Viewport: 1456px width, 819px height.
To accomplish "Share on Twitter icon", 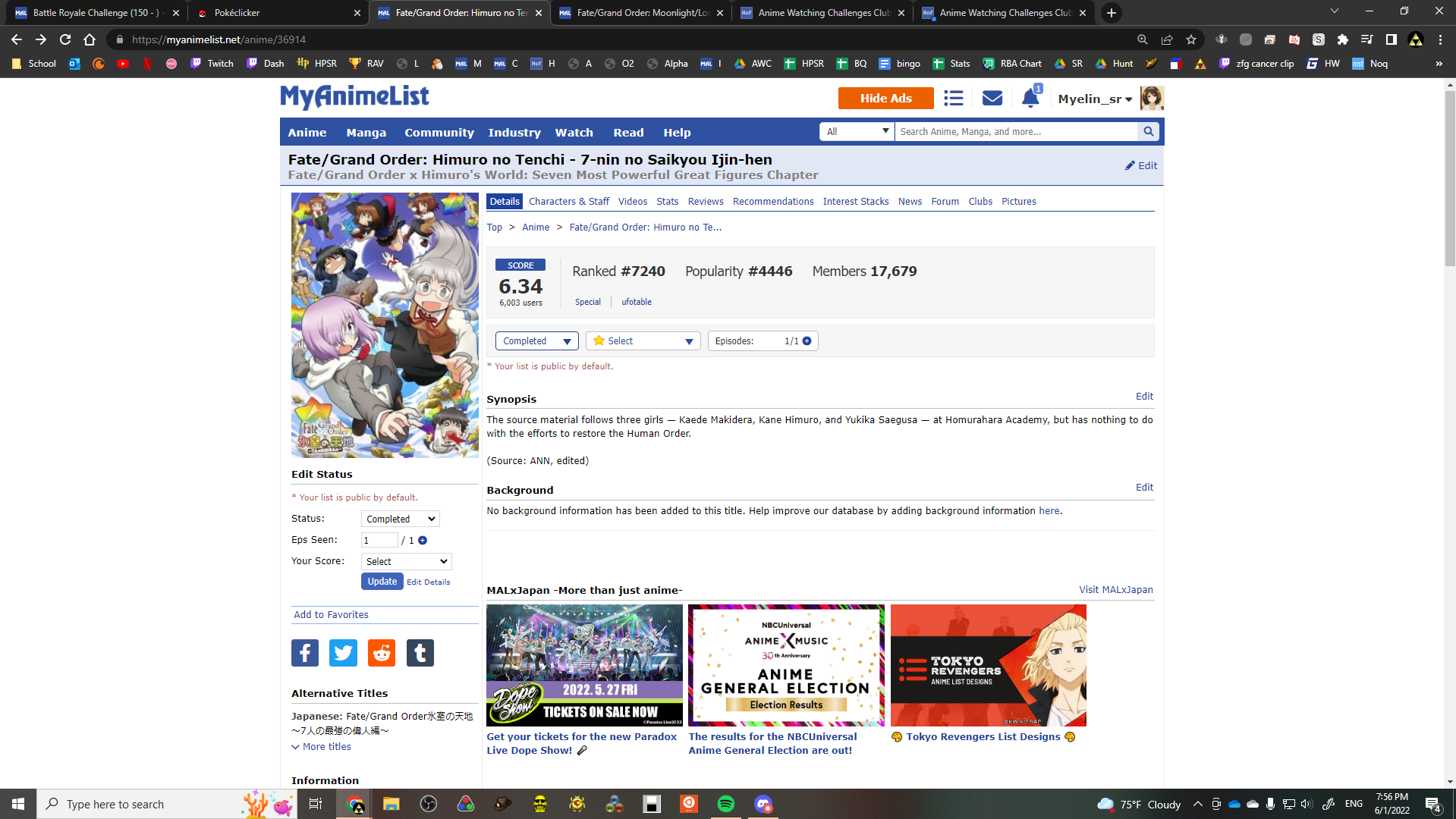I will point(343,653).
